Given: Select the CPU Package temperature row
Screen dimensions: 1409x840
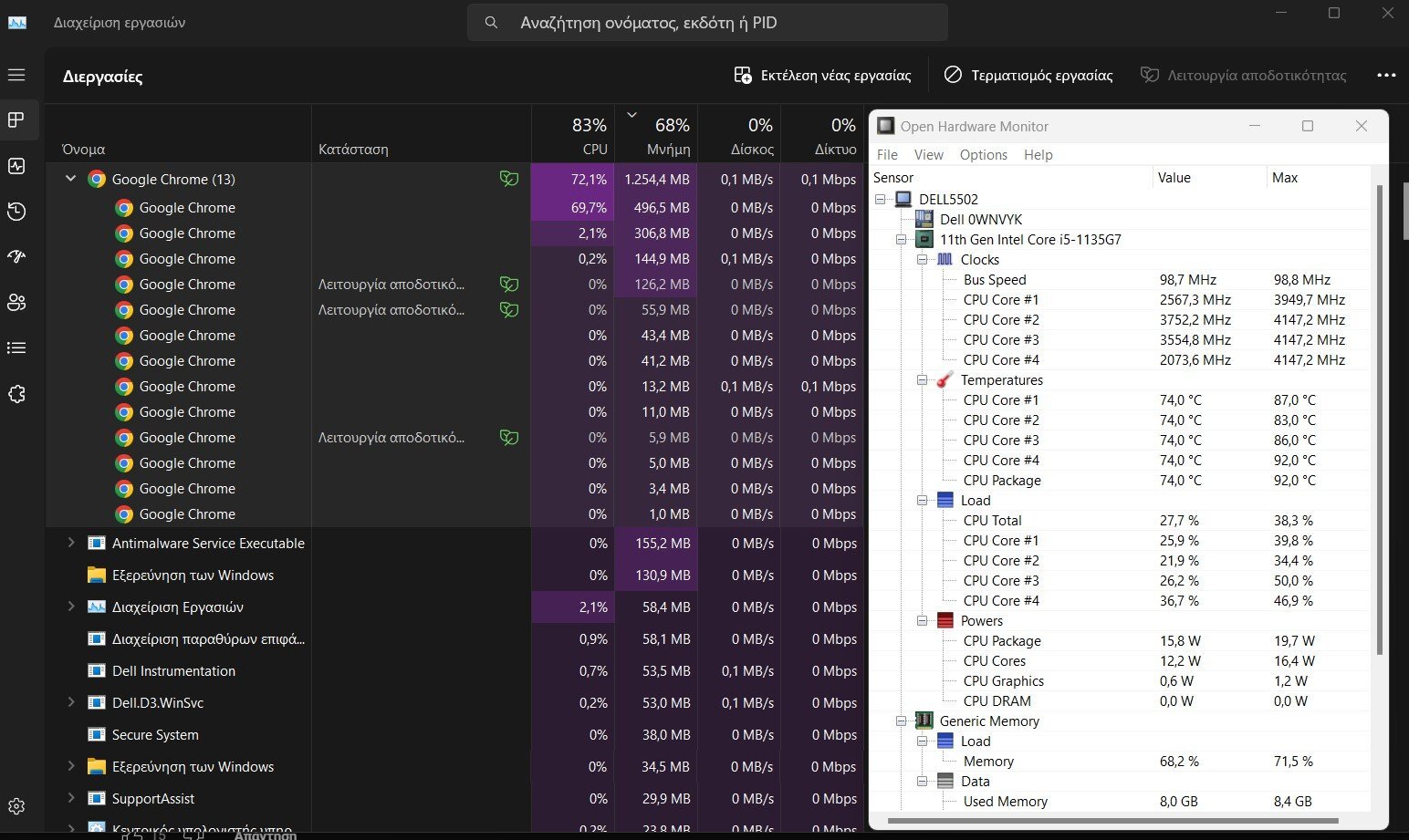Looking at the screenshot, I should [1122, 480].
